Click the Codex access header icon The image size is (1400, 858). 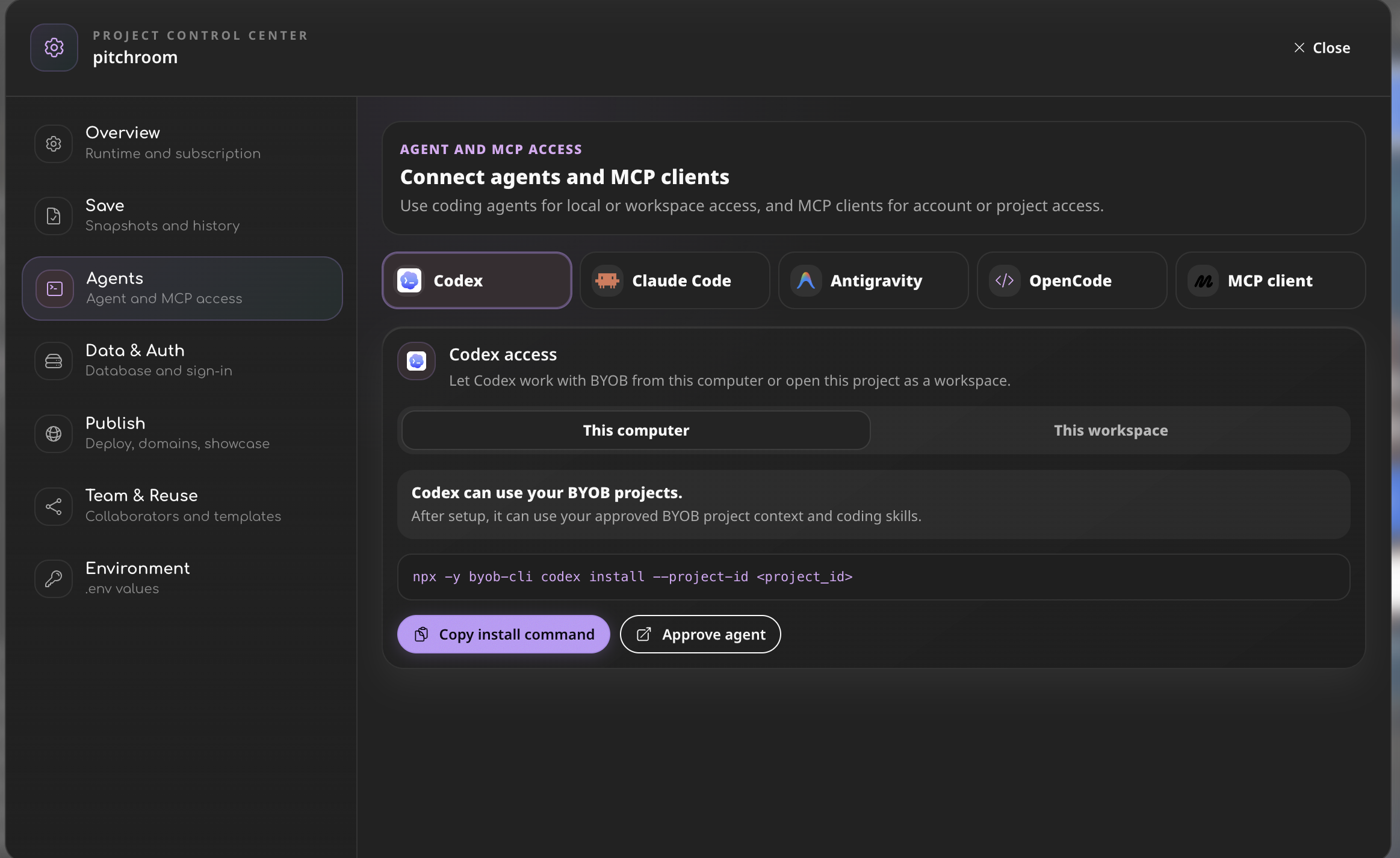[417, 361]
